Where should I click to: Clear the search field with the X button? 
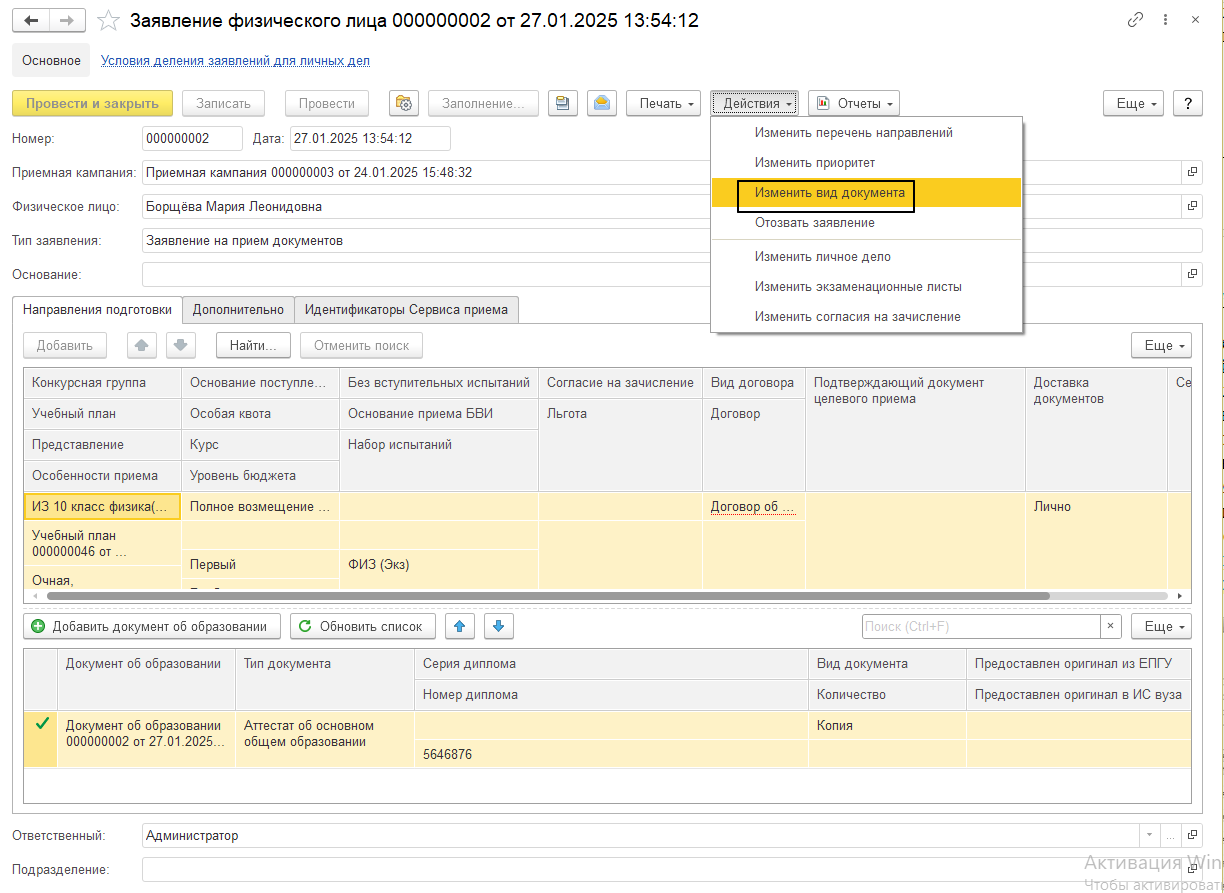[x=1111, y=626]
